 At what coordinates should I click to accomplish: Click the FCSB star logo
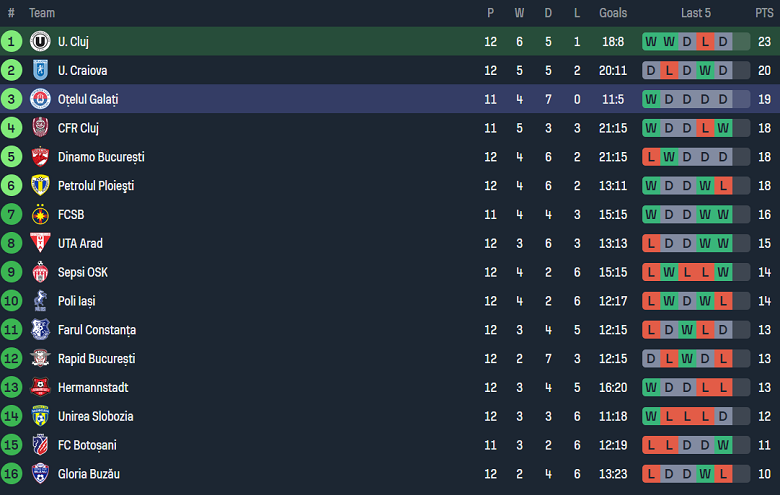(40, 215)
